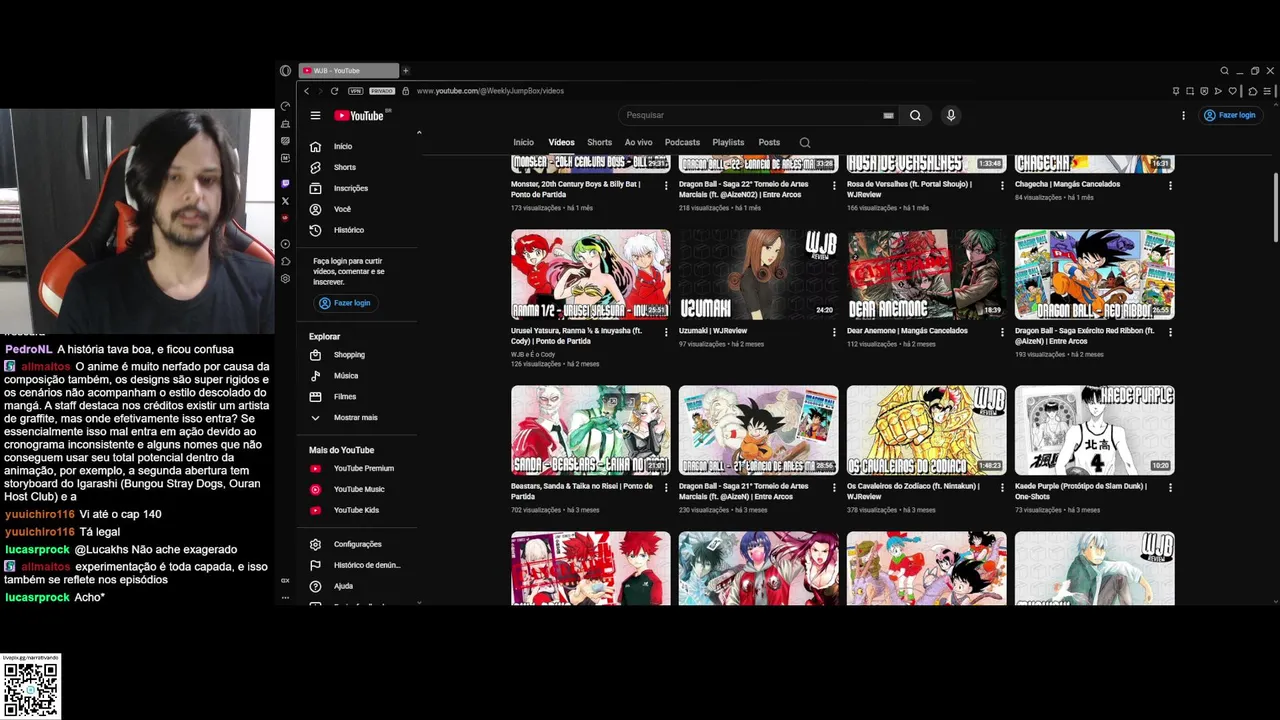Open the Kaede Purple video thumbnail
The height and width of the screenshot is (720, 1280).
(x=1095, y=430)
